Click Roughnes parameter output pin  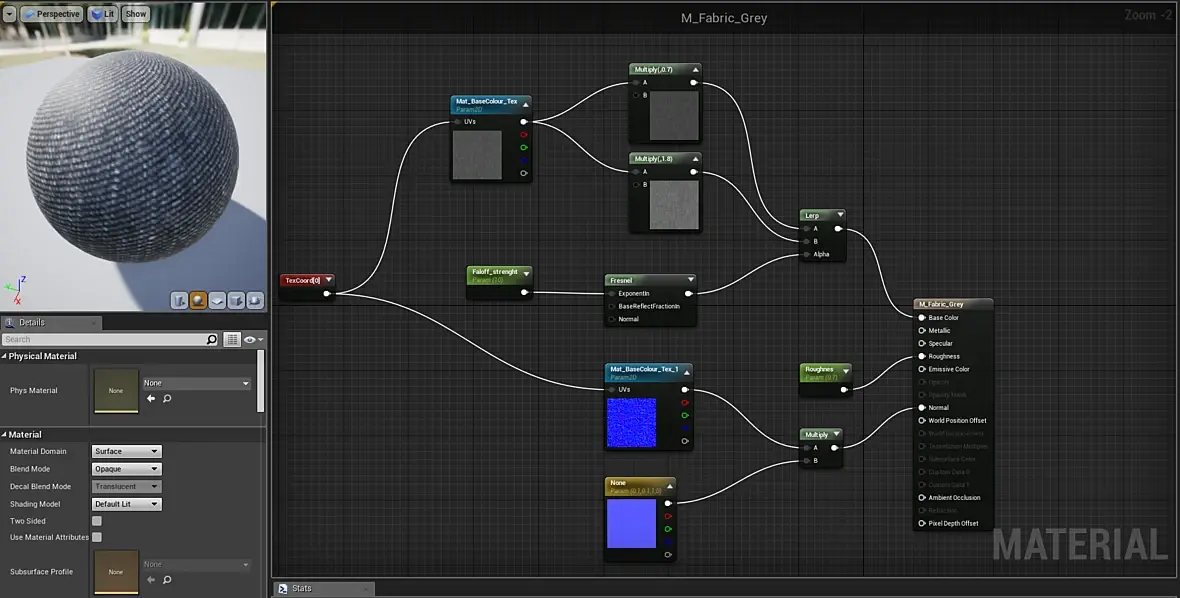(x=844, y=390)
